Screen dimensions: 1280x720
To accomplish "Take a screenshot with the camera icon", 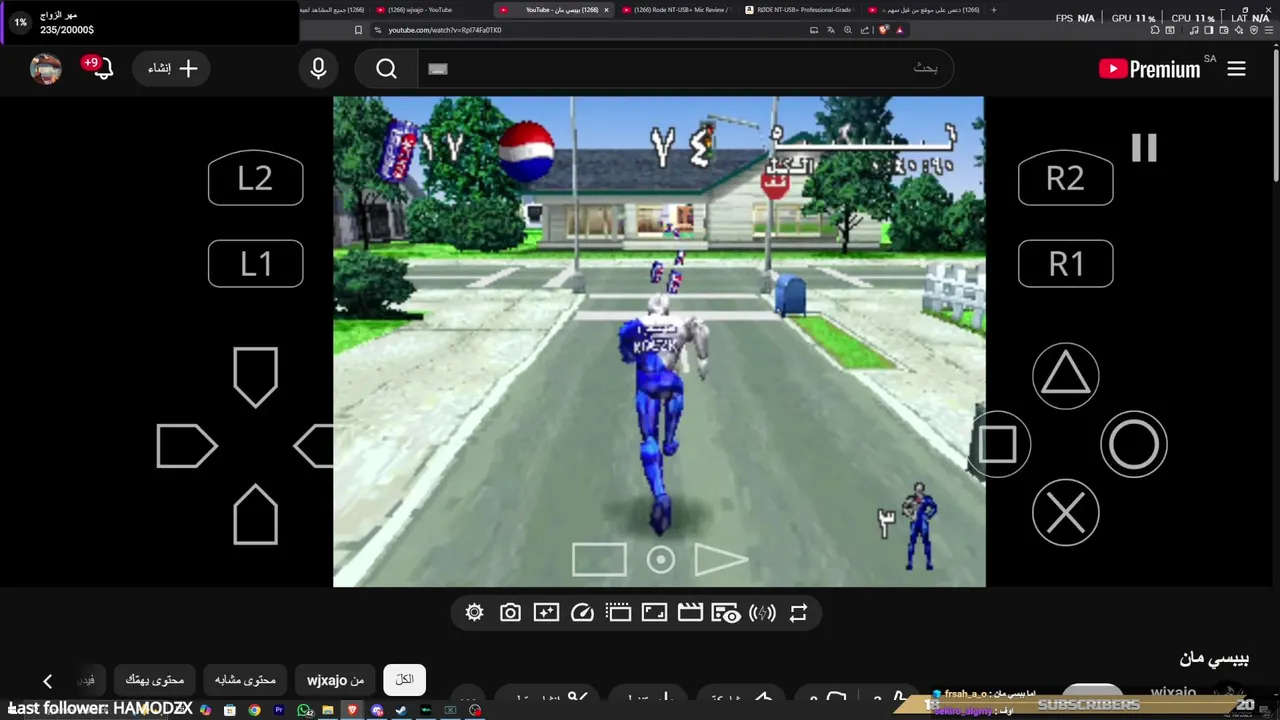I will [510, 613].
